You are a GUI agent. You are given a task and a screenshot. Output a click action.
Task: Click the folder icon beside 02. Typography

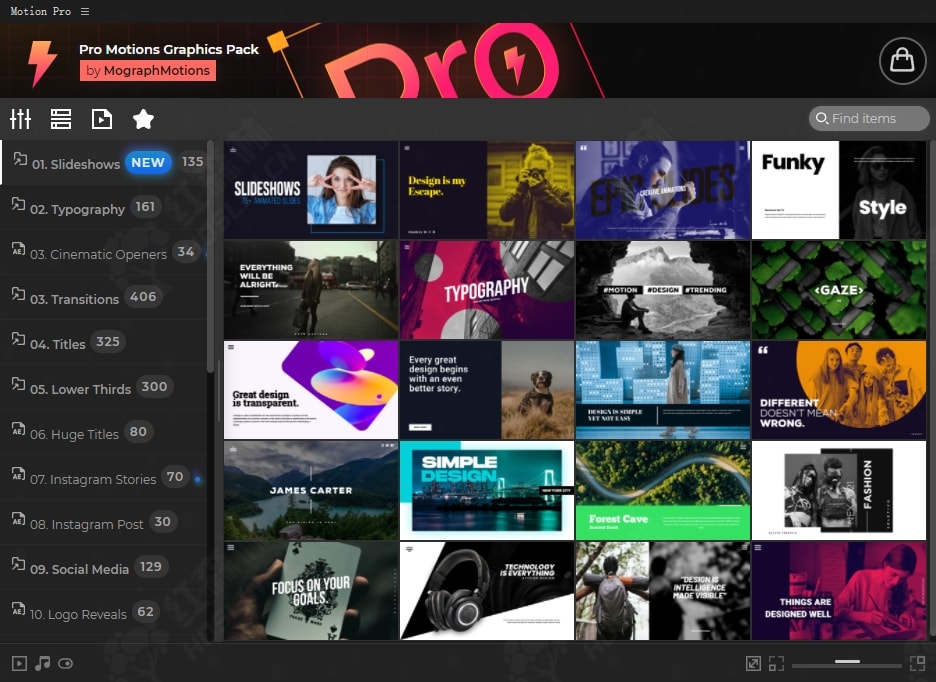pyautogui.click(x=19, y=204)
